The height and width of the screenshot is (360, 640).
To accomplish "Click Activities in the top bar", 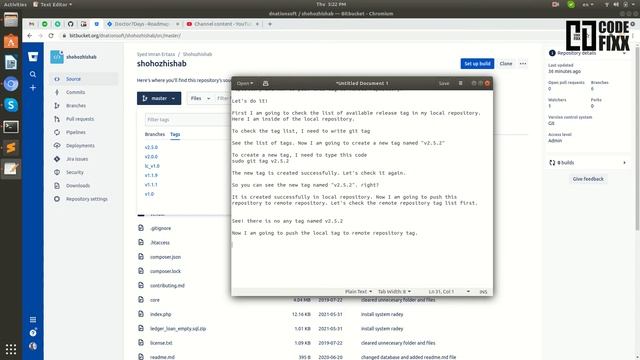I will (x=15, y=4).
